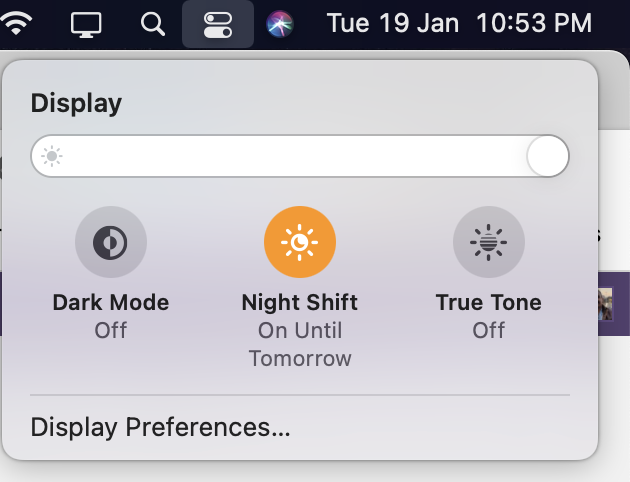Viewport: 630px width, 482px height.
Task: Click the brightness slider white knob
Action: (x=548, y=156)
